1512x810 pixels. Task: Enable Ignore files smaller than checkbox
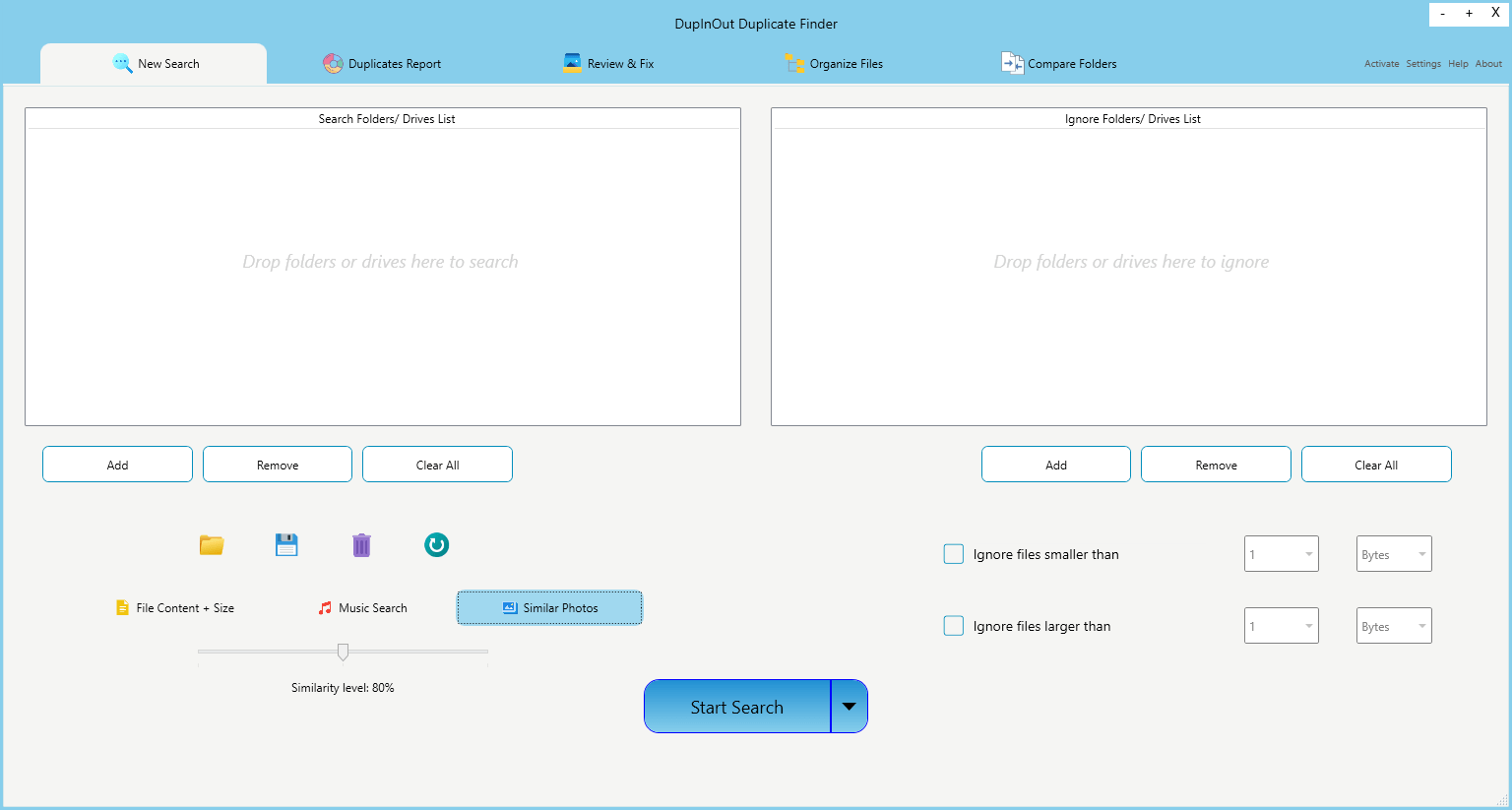(954, 554)
